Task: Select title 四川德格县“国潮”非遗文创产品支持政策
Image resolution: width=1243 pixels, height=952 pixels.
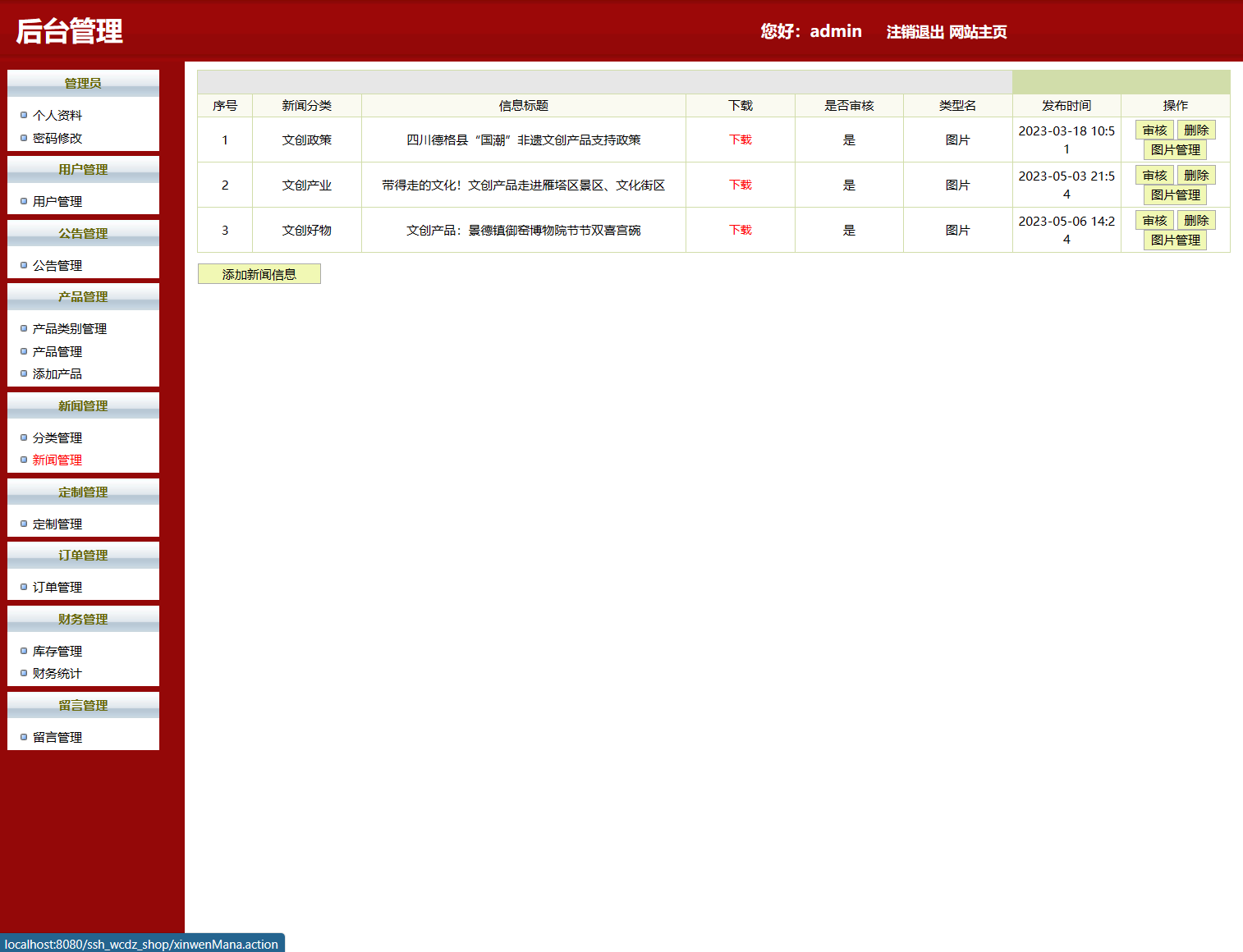Action: coord(524,140)
